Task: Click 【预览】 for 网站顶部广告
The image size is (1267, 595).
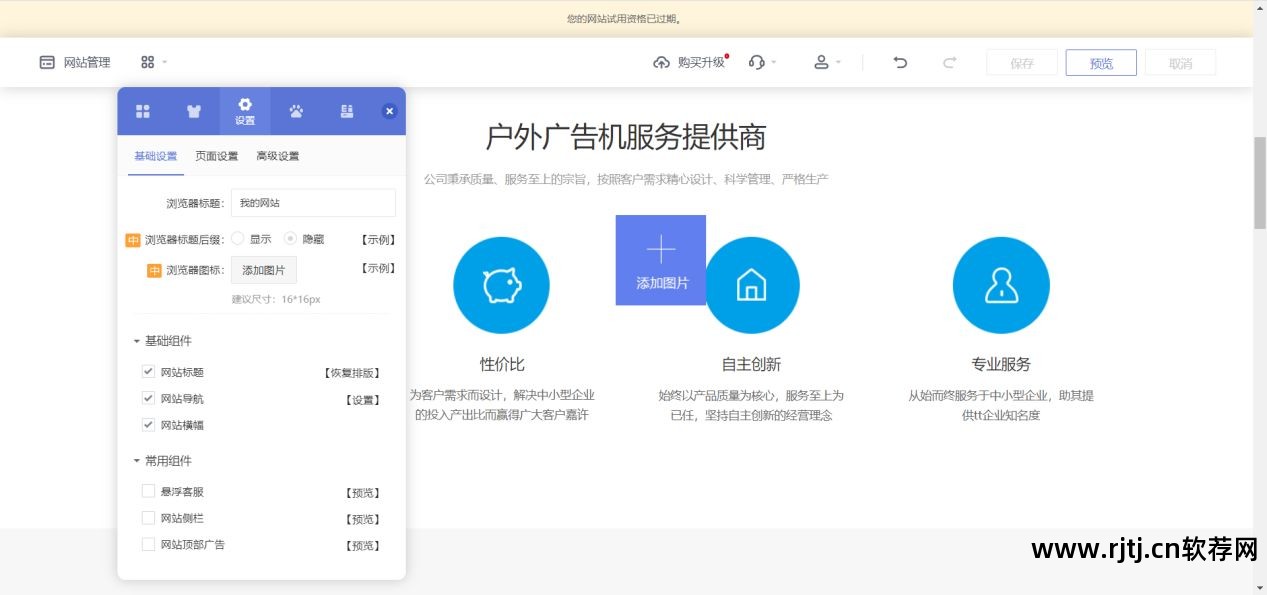Action: pos(362,545)
